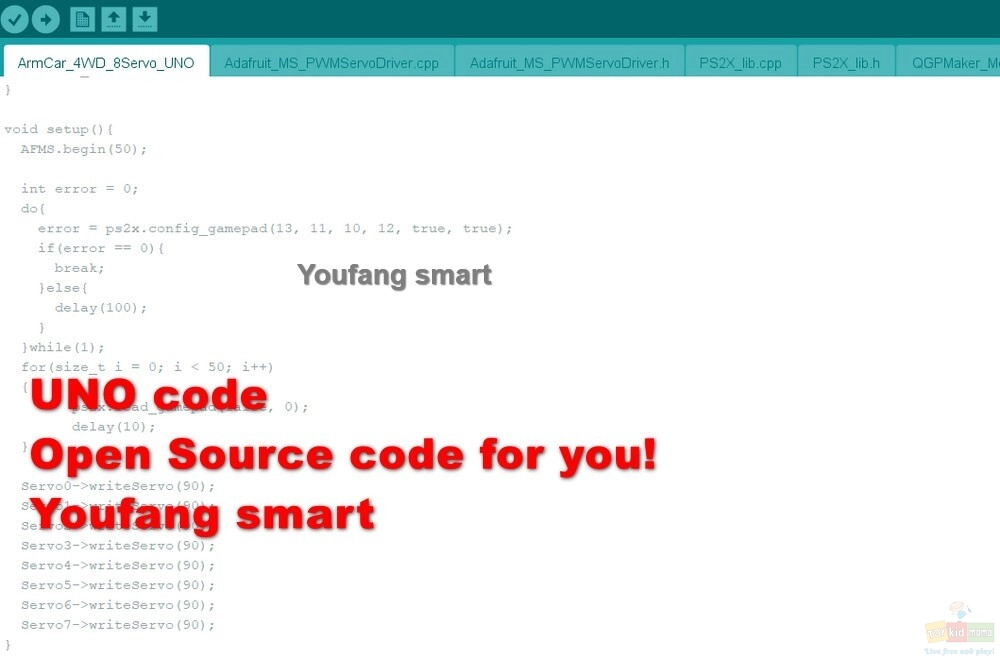Open a sketch using the up-arrow icon
This screenshot has height=659, width=1000.
pos(114,19)
